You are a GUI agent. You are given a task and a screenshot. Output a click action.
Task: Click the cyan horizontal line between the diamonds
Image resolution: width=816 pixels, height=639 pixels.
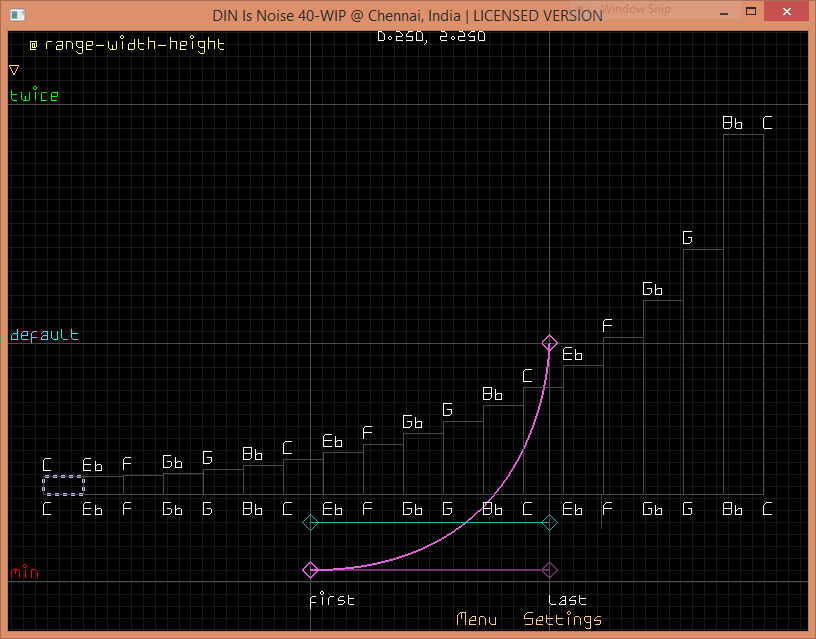point(430,522)
